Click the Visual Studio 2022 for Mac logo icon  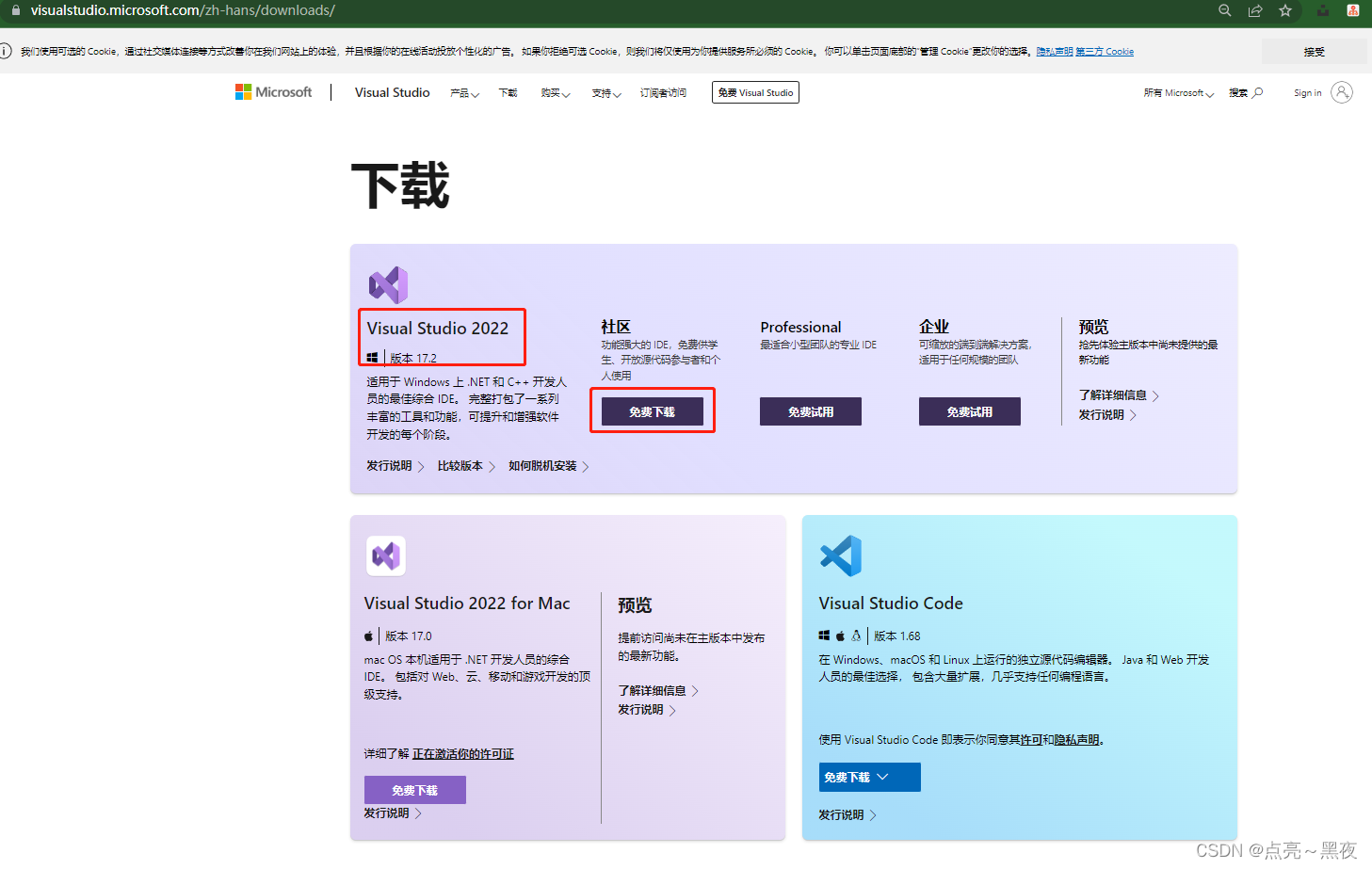388,556
